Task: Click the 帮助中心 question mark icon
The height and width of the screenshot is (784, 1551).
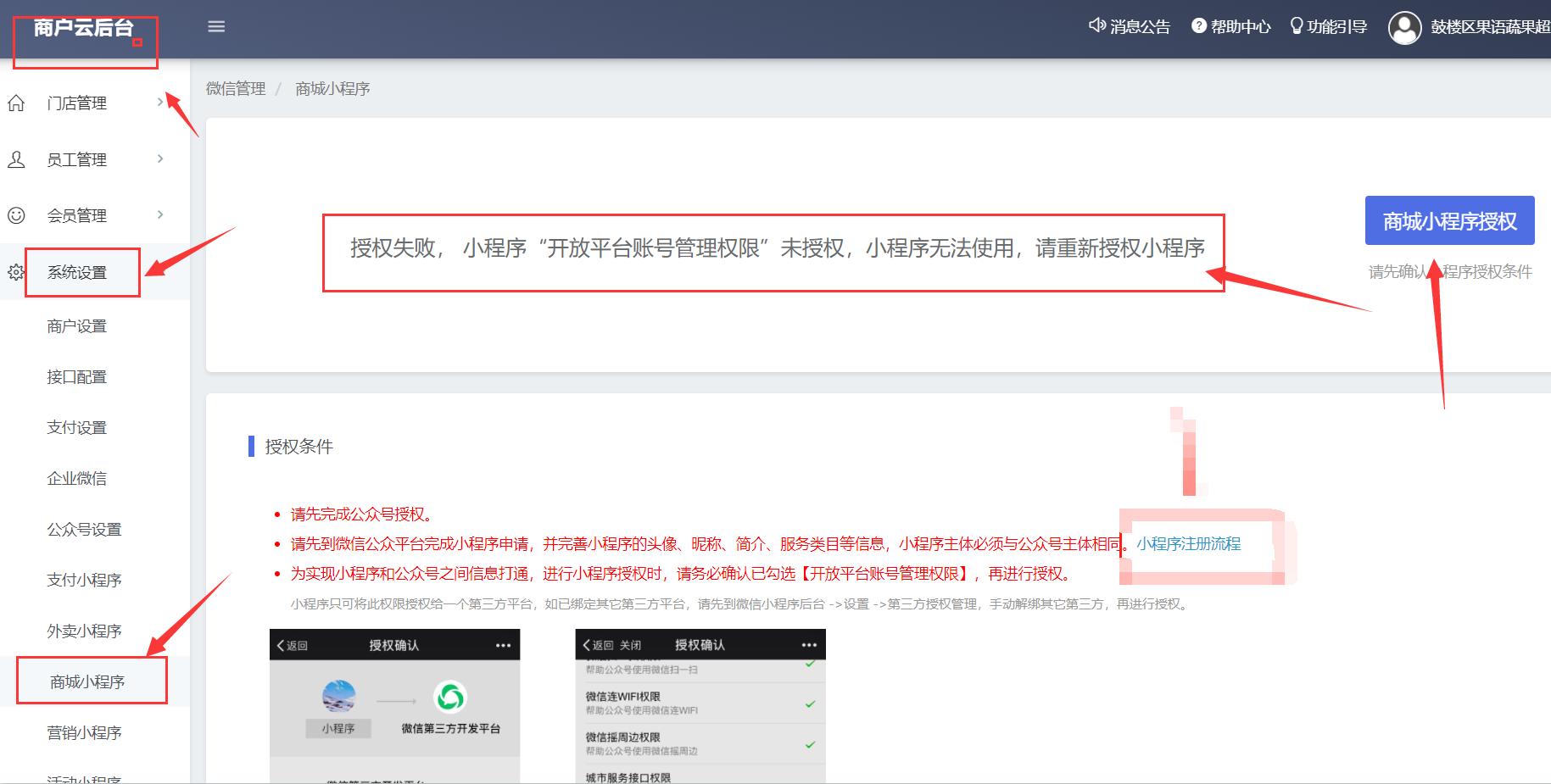Action: [1198, 25]
